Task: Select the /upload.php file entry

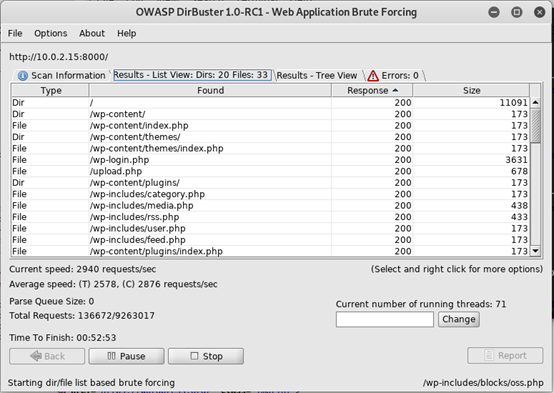Action: [x=270, y=171]
